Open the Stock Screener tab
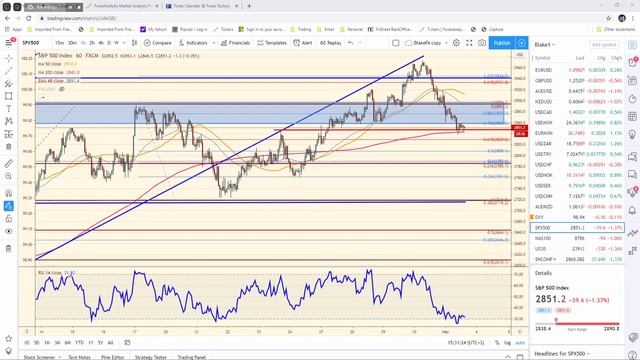 pos(39,357)
